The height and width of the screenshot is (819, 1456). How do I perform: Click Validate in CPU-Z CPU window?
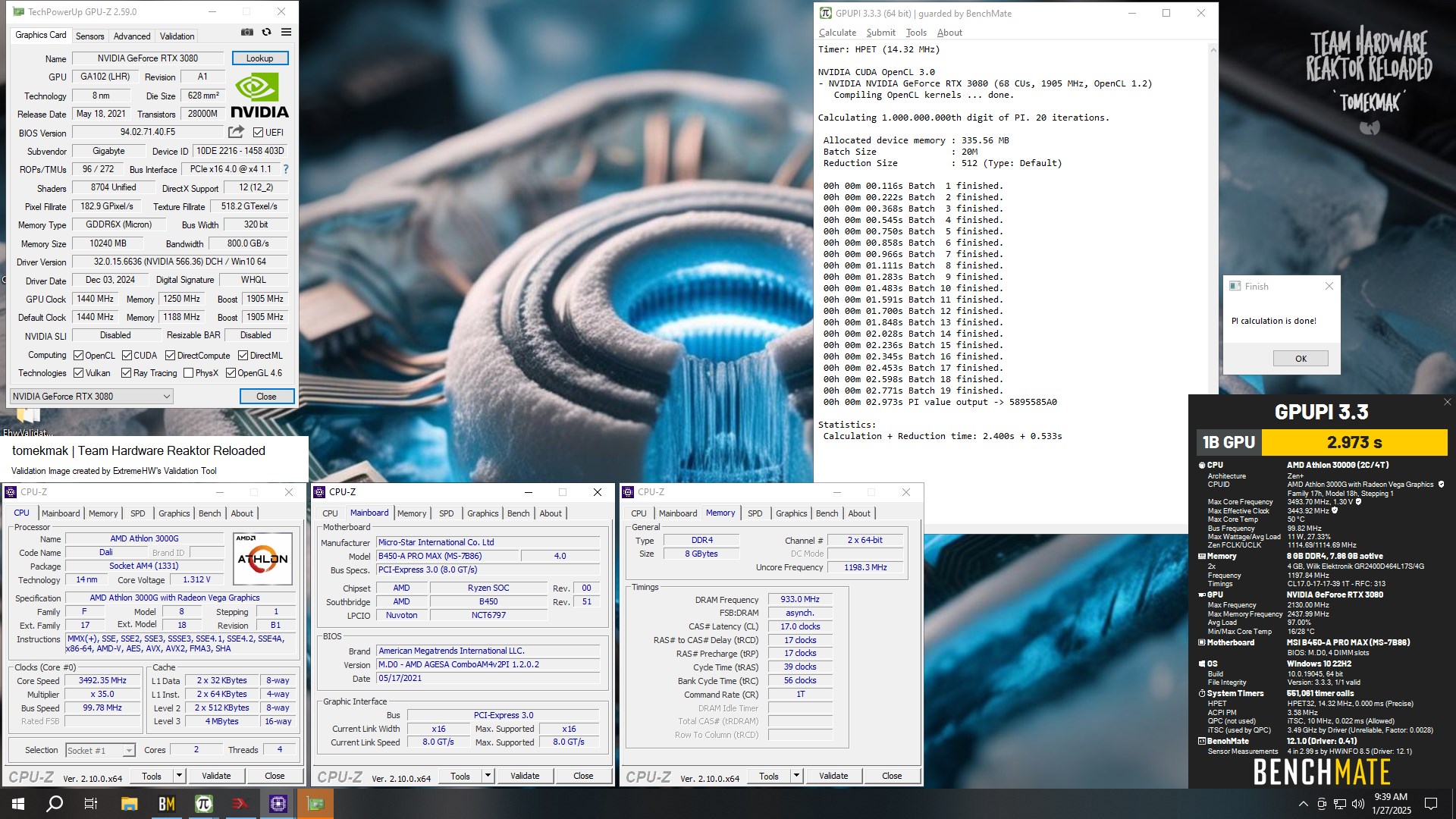click(216, 776)
